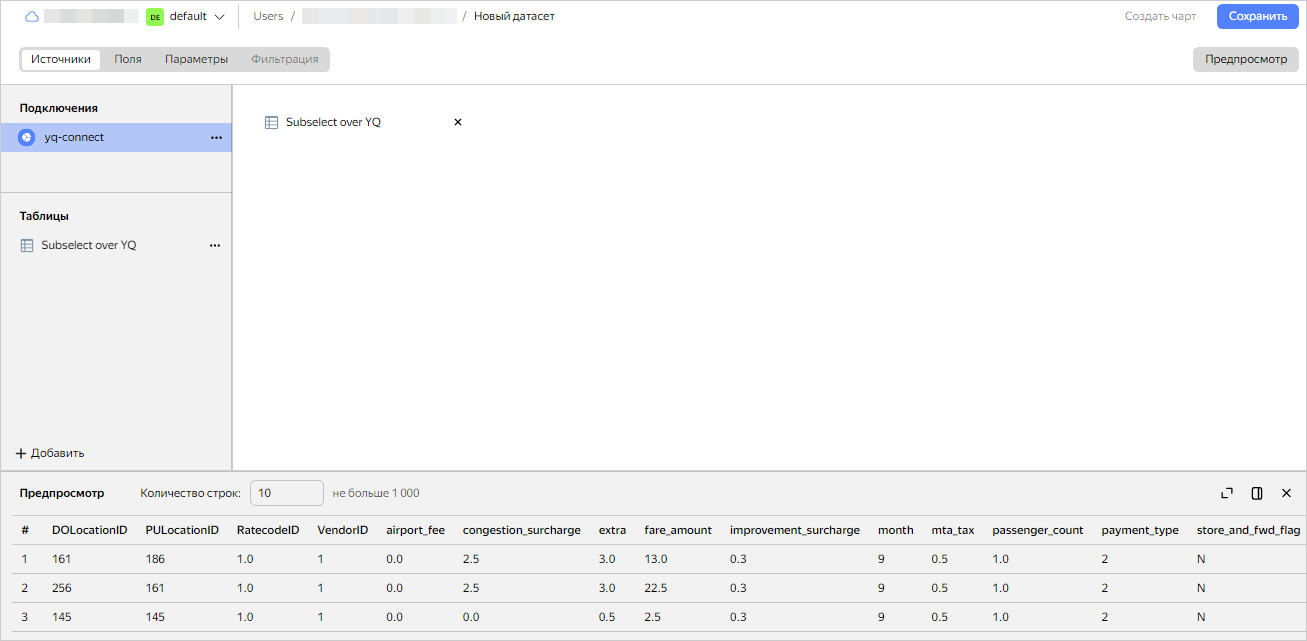1307x641 pixels.
Task: Click the yq-connect connection icon
Action: coord(25,137)
